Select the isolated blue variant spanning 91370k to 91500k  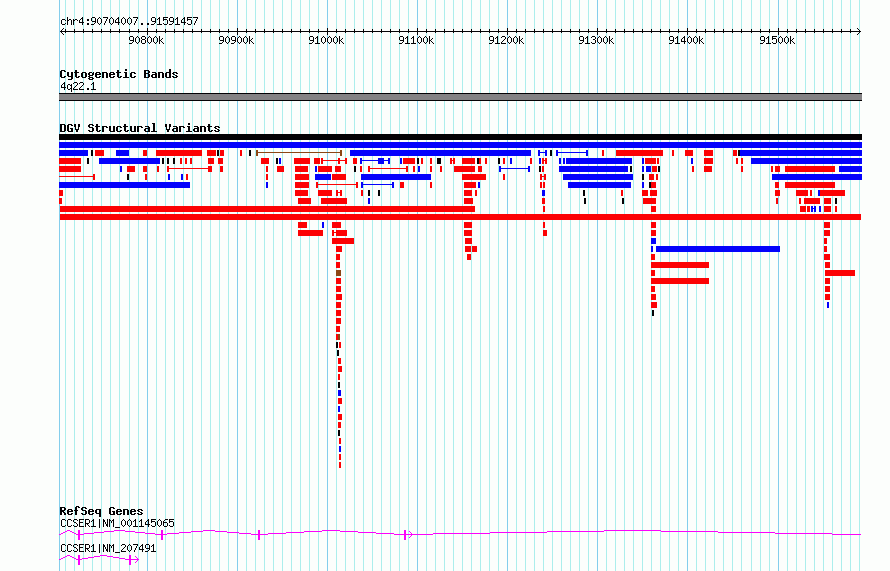point(718,249)
